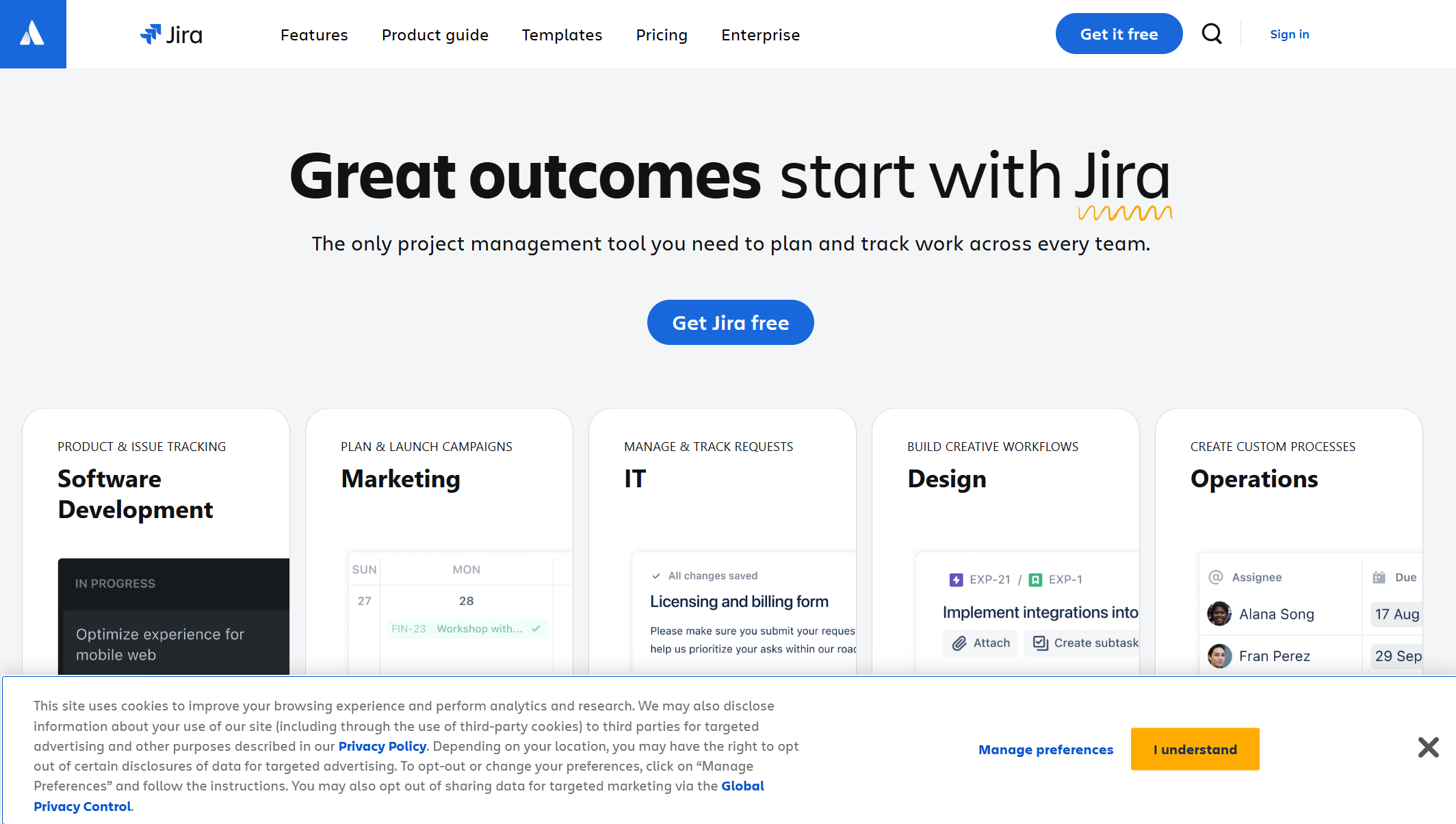1456x824 pixels.
Task: Expand the Product guide dropdown
Action: click(435, 35)
